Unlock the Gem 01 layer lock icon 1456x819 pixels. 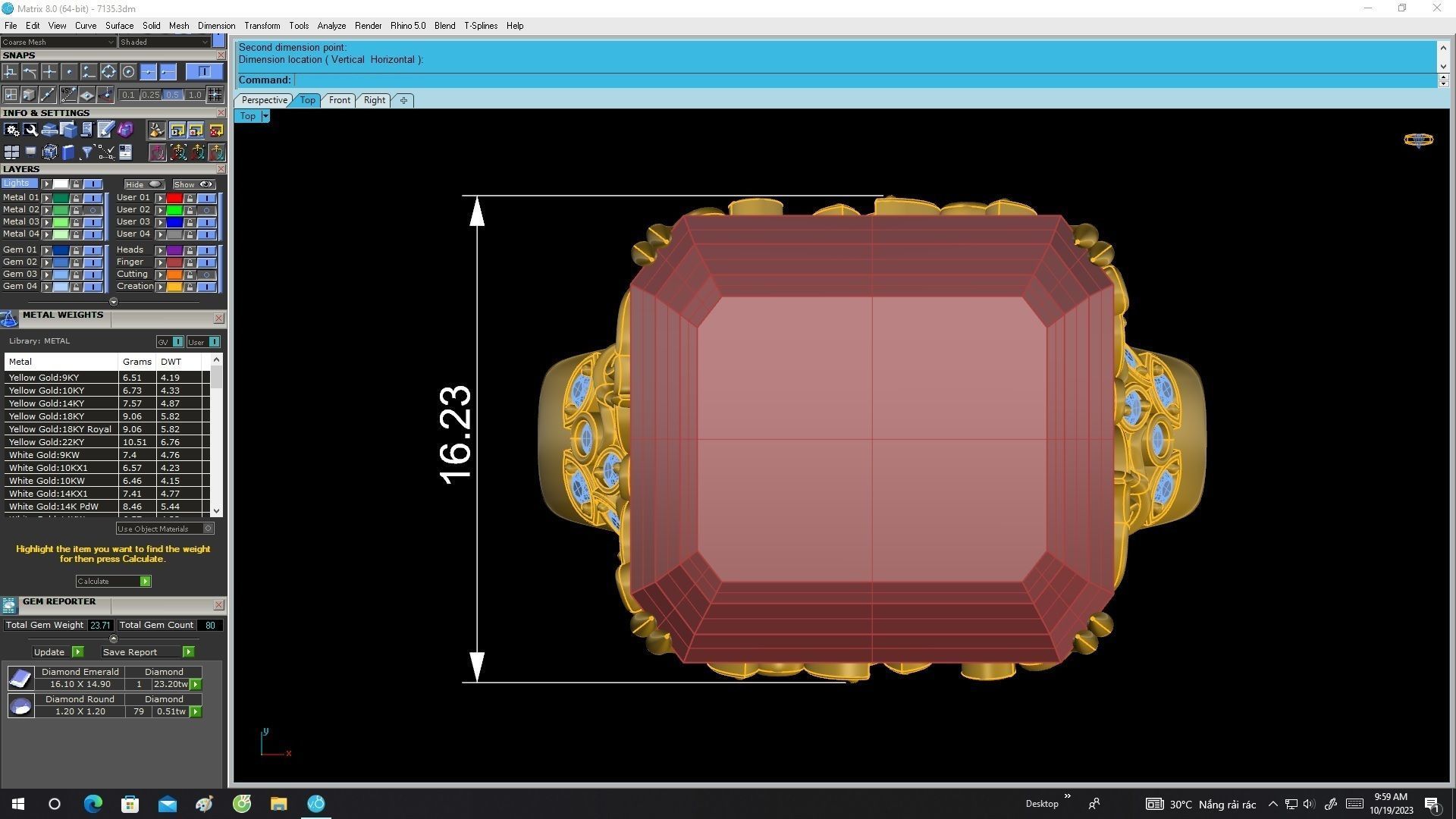tap(76, 250)
